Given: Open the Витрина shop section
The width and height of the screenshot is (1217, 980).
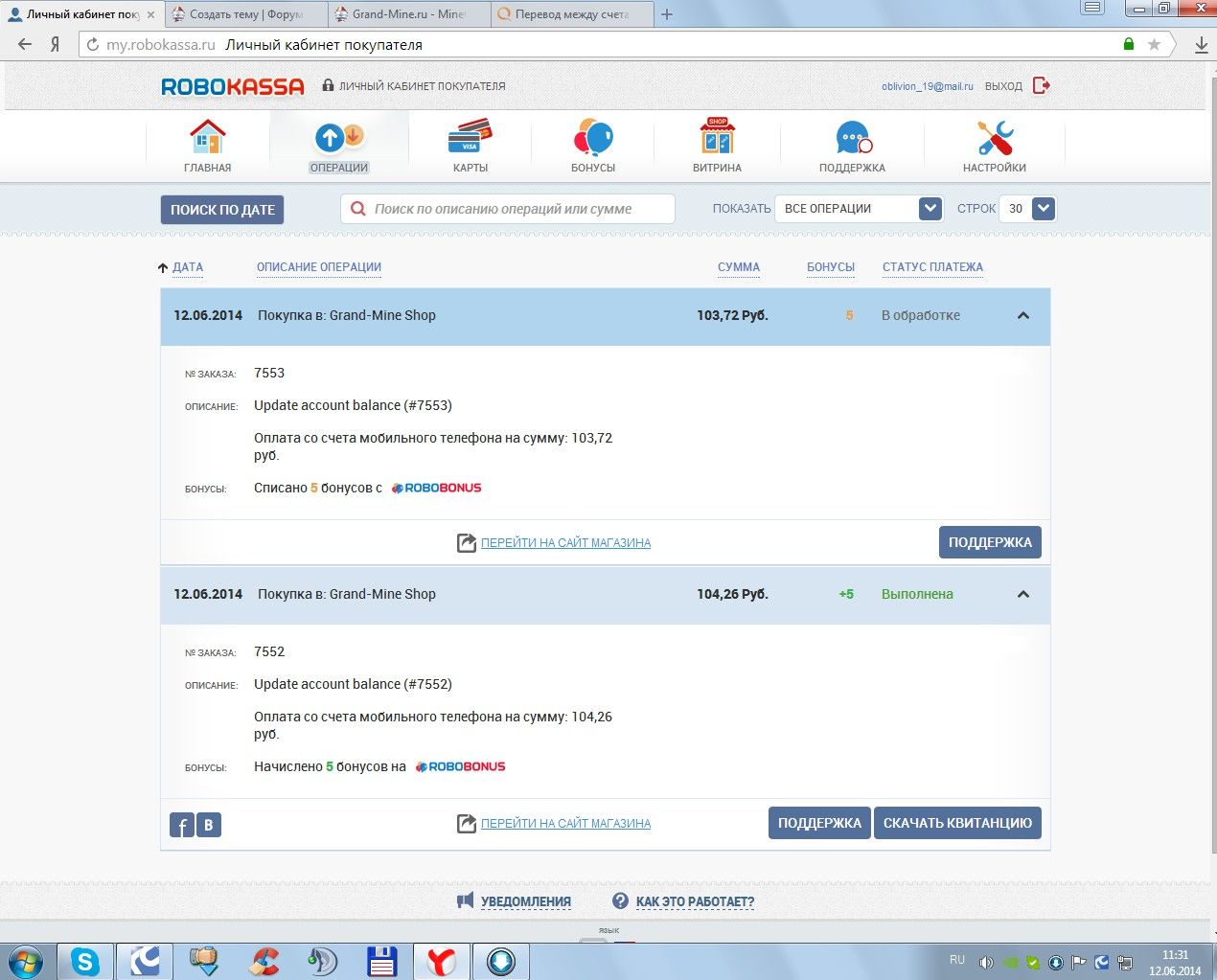Looking at the screenshot, I should pos(717,146).
